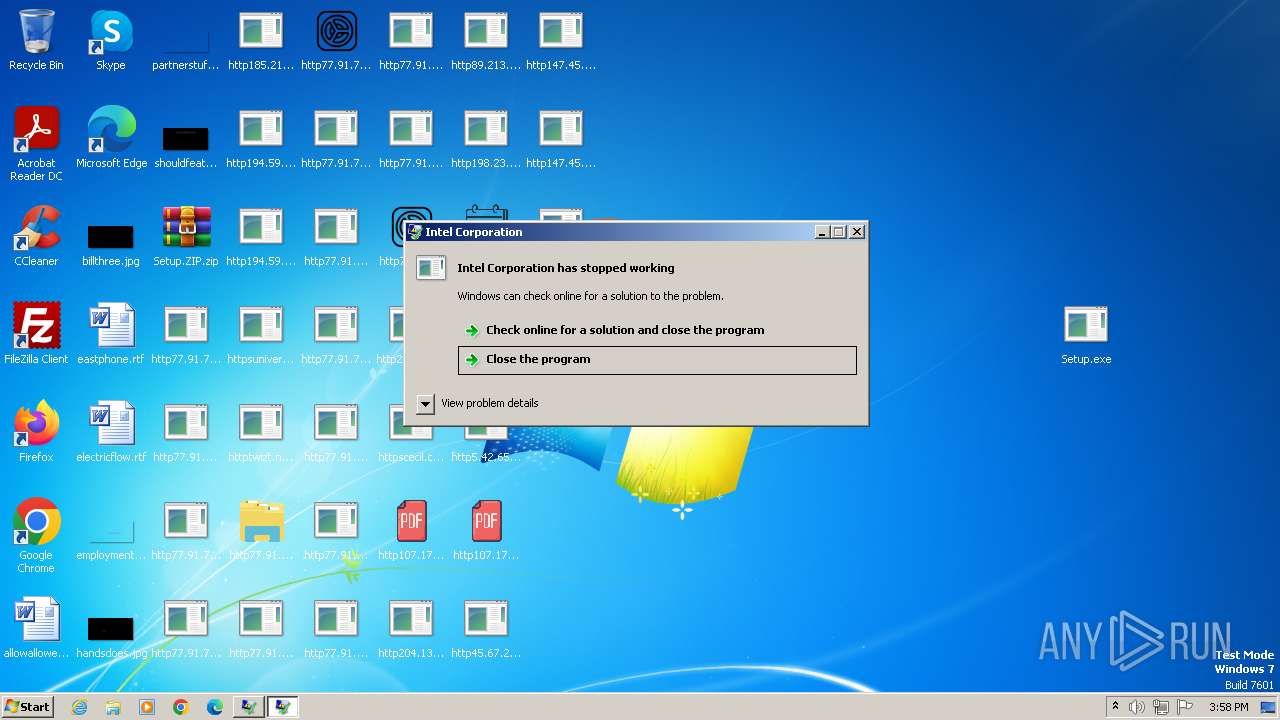Select the Google Chrome desktop shortcut
Image resolution: width=1280 pixels, height=720 pixels.
[x=36, y=537]
